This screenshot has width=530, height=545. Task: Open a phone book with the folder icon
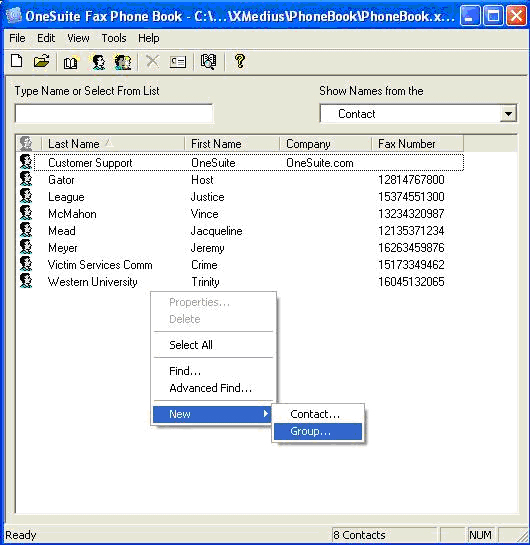point(41,62)
